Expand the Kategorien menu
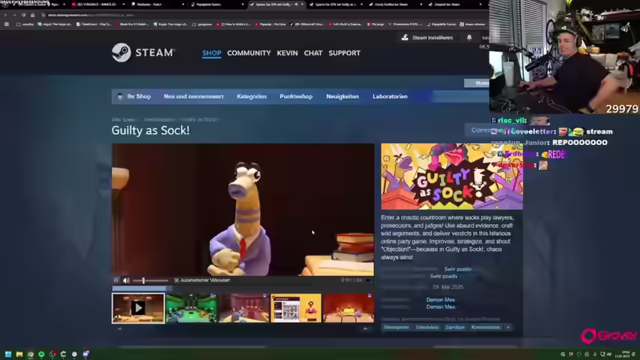The height and width of the screenshot is (360, 640). (251, 97)
